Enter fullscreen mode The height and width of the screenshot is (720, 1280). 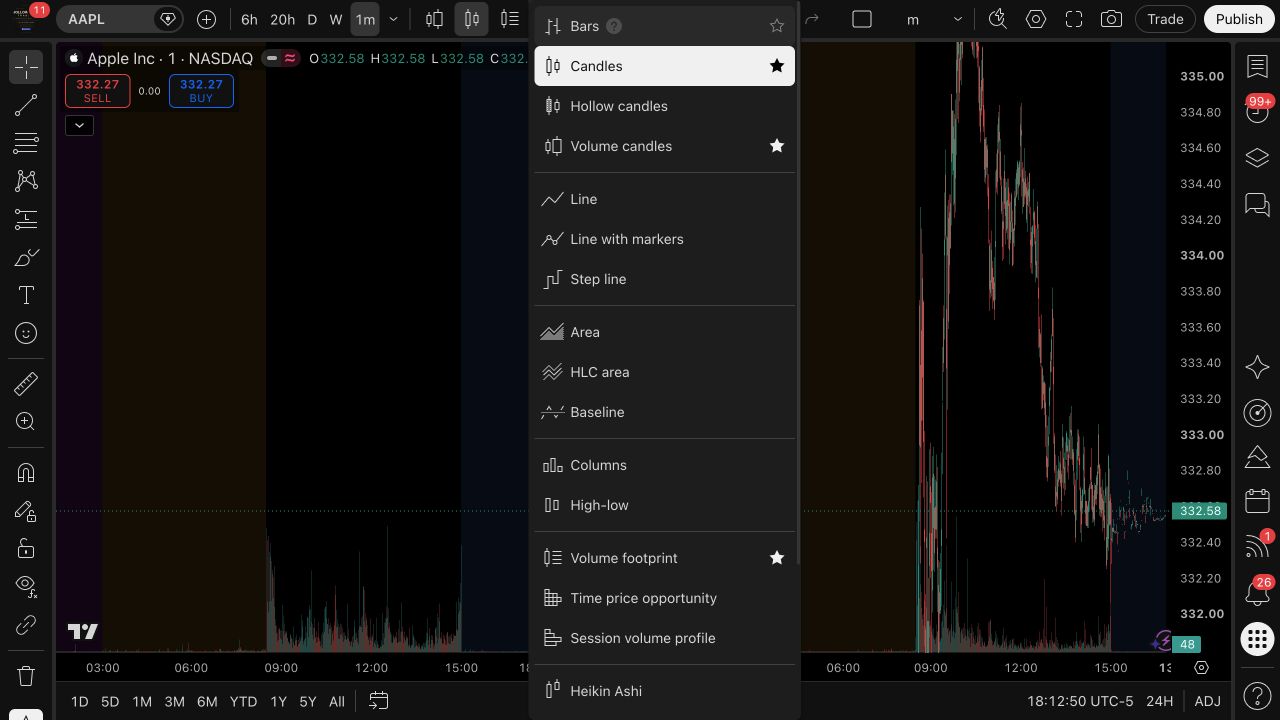pyautogui.click(x=1073, y=19)
